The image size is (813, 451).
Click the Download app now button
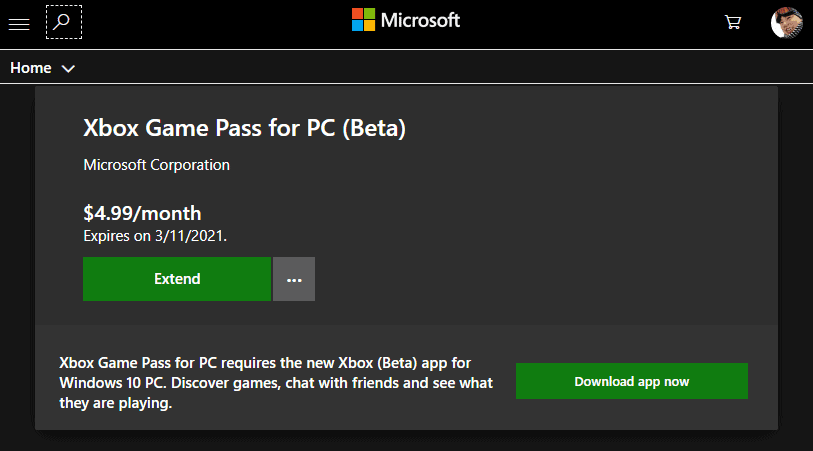632,381
